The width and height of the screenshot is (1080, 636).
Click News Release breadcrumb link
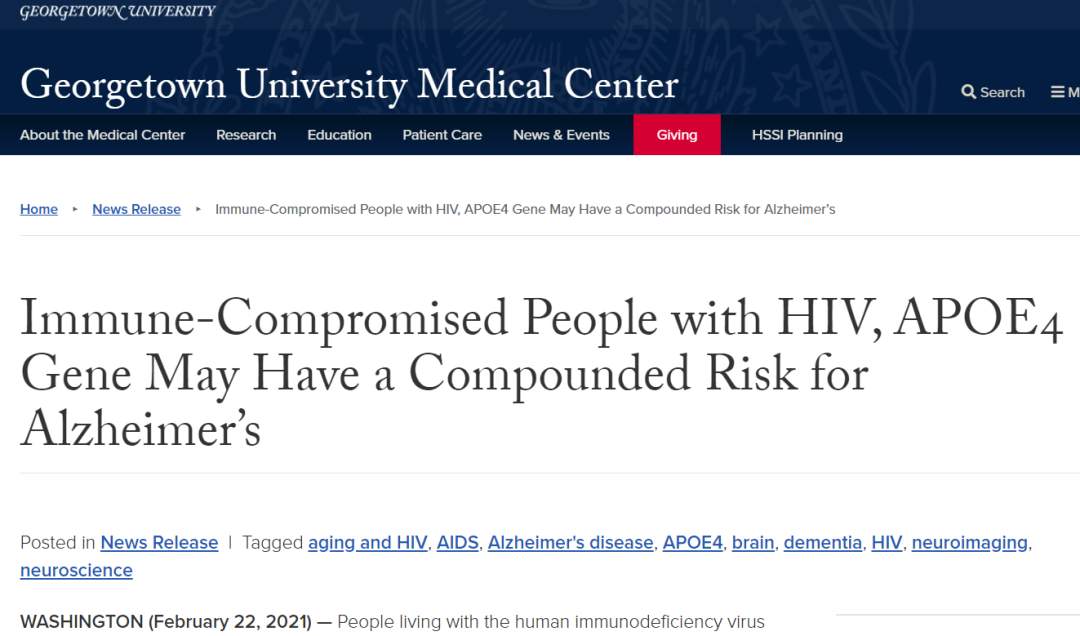pos(136,209)
